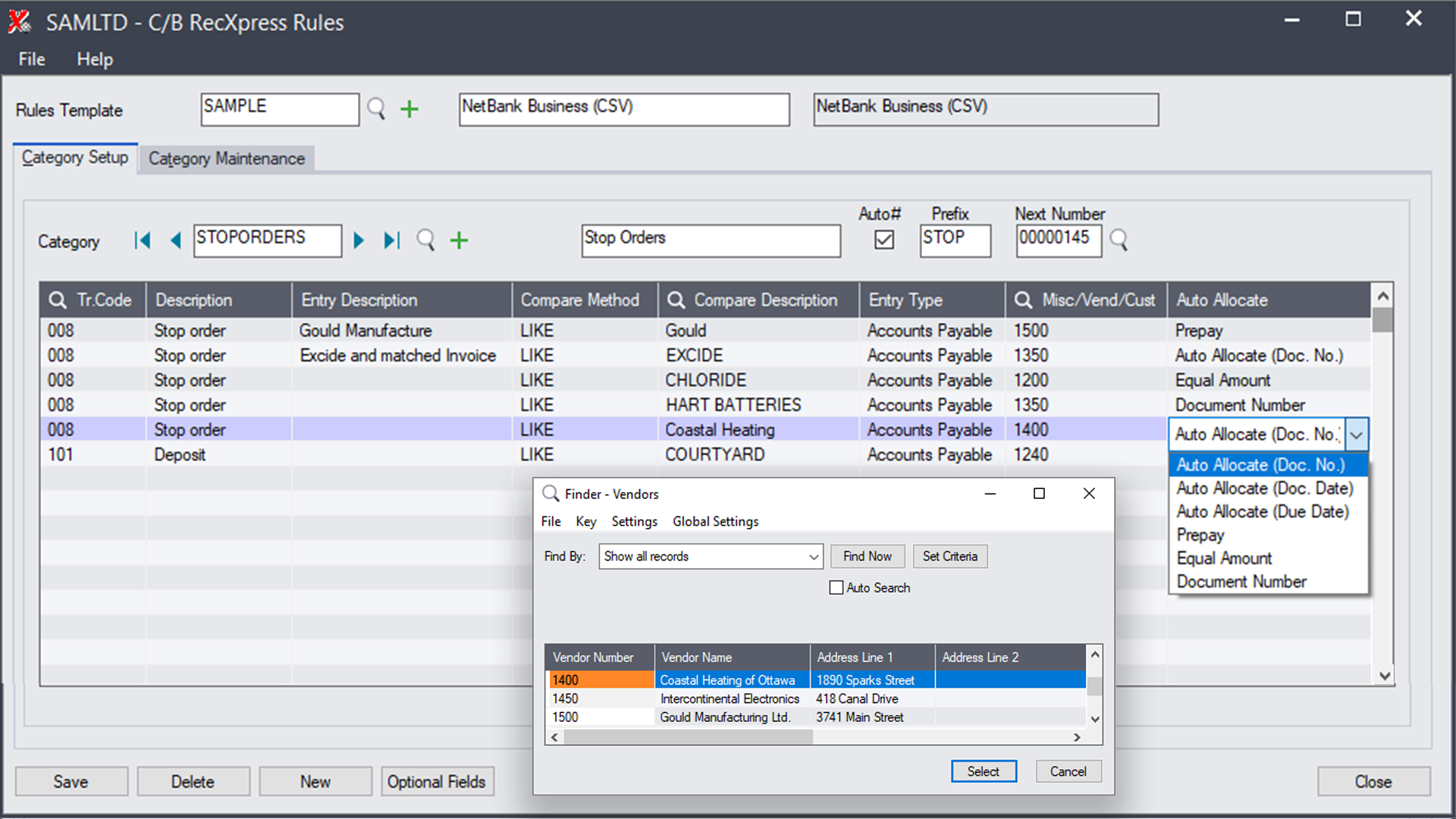Create new Category with green plus

(x=459, y=240)
